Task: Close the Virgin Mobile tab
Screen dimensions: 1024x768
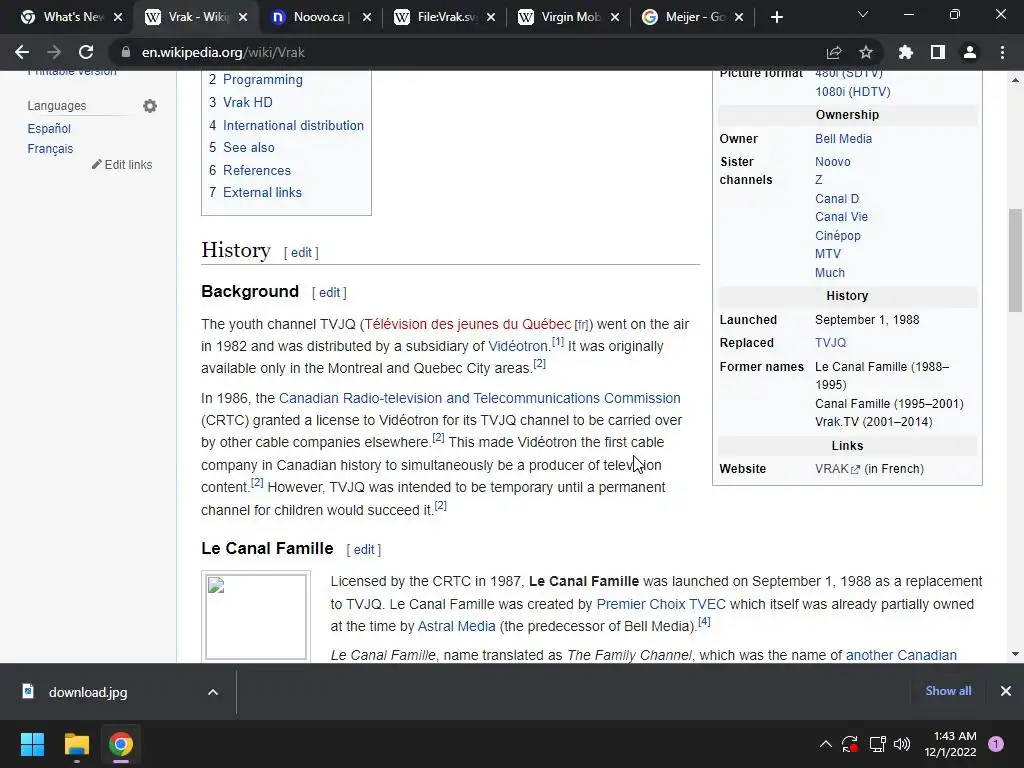Action: [615, 18]
